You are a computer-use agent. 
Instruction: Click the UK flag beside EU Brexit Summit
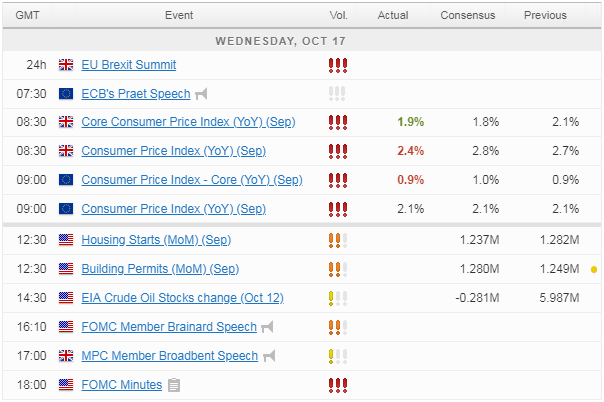67,65
